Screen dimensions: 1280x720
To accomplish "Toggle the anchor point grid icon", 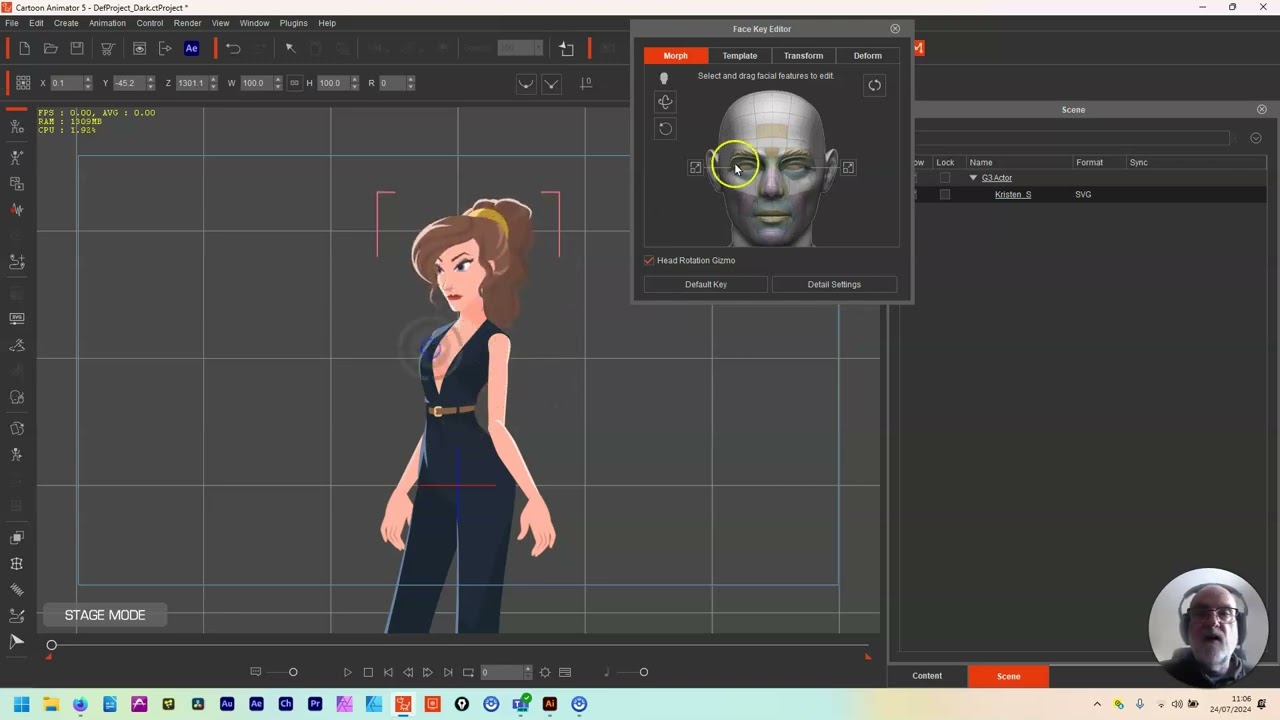I will click(x=23, y=83).
